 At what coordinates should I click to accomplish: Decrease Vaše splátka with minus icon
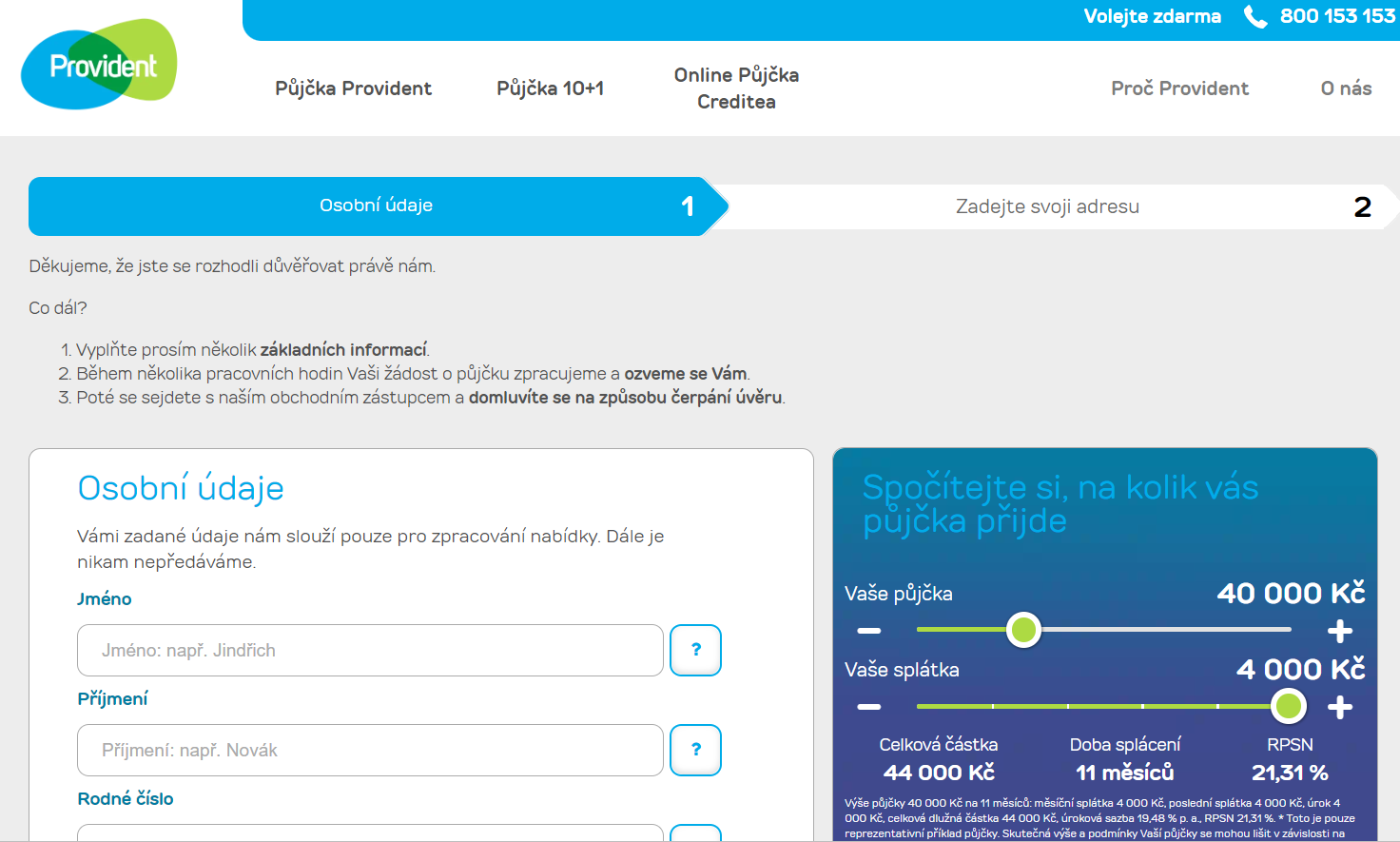[x=868, y=707]
